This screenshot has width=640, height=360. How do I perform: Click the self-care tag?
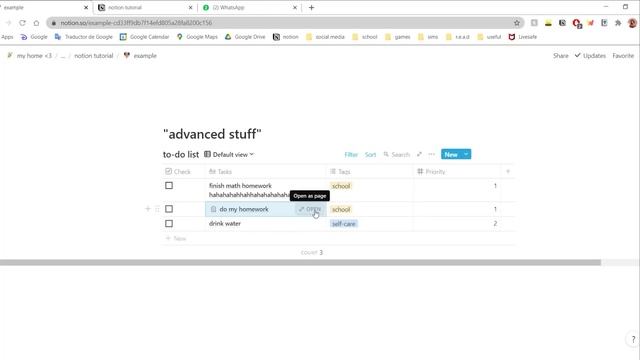344,224
